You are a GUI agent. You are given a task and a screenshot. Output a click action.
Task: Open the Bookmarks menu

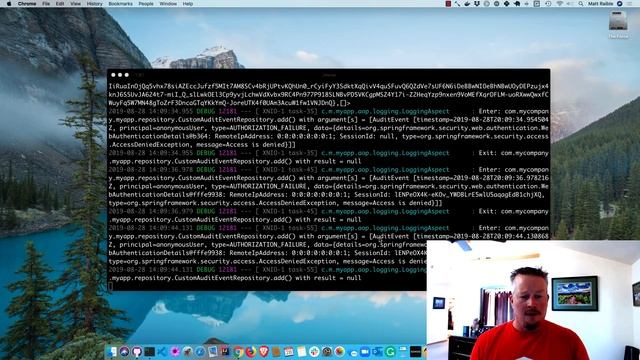click(x=120, y=4)
